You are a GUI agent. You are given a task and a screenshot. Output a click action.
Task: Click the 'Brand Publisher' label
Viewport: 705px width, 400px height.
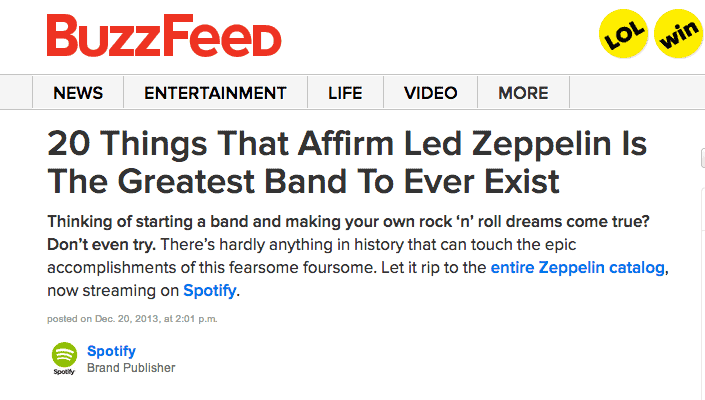coord(131,368)
